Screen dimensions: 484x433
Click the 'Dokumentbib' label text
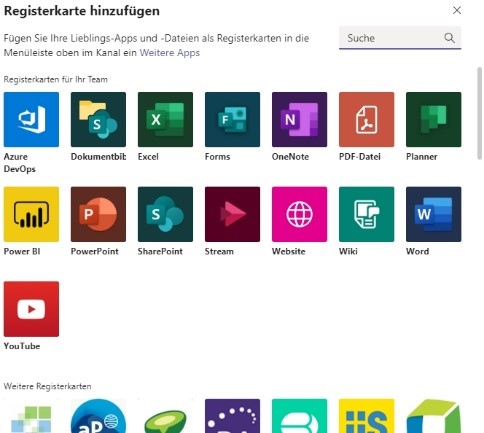[98, 157]
